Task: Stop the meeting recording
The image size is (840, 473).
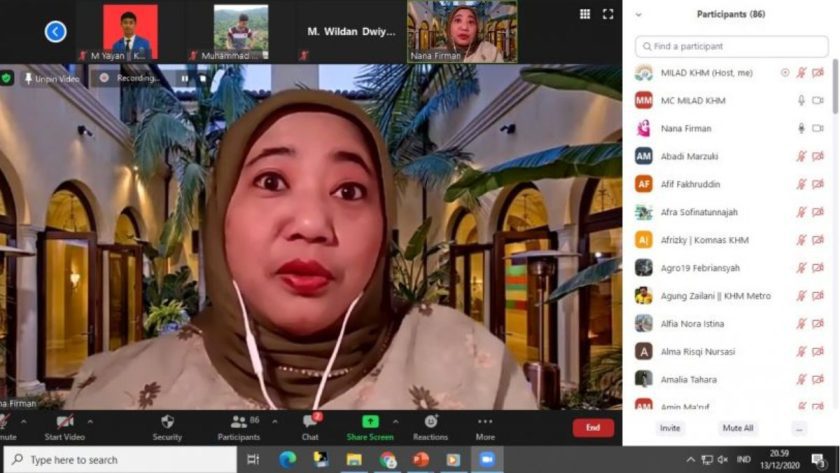Action: click(x=202, y=78)
